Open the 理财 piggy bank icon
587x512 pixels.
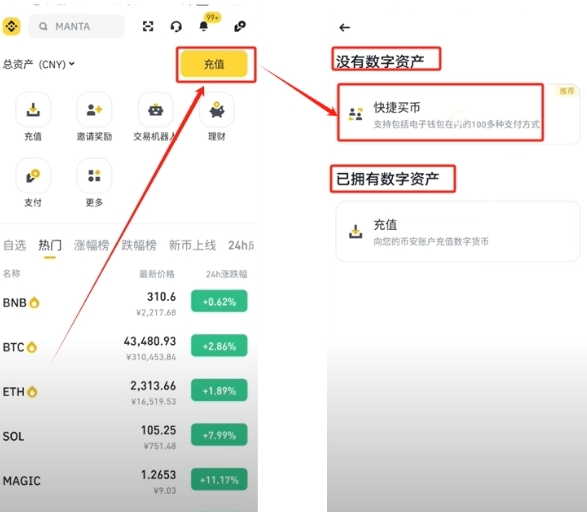217,110
